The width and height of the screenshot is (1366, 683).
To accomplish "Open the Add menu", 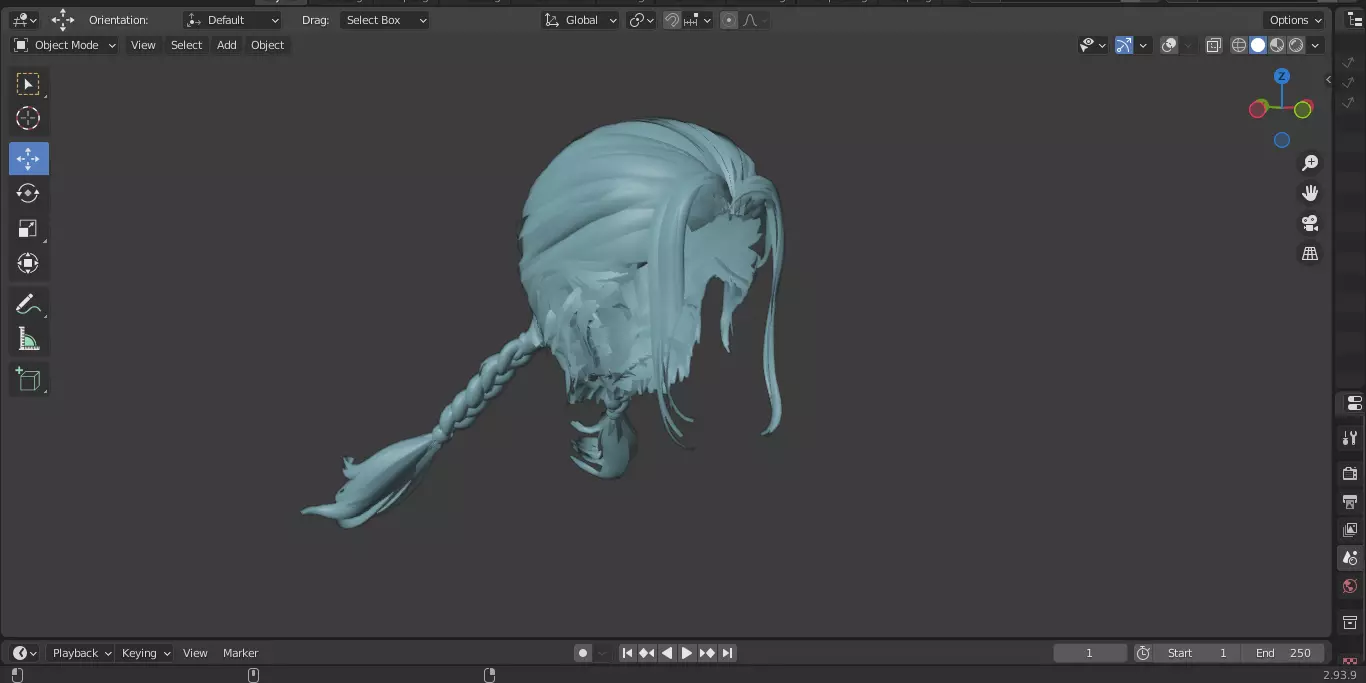I will pyautogui.click(x=227, y=45).
